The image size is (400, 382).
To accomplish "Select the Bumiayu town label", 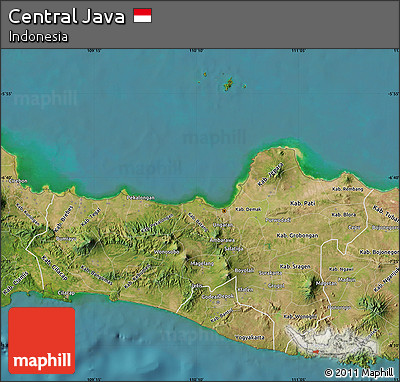I will pyautogui.click(x=66, y=239).
